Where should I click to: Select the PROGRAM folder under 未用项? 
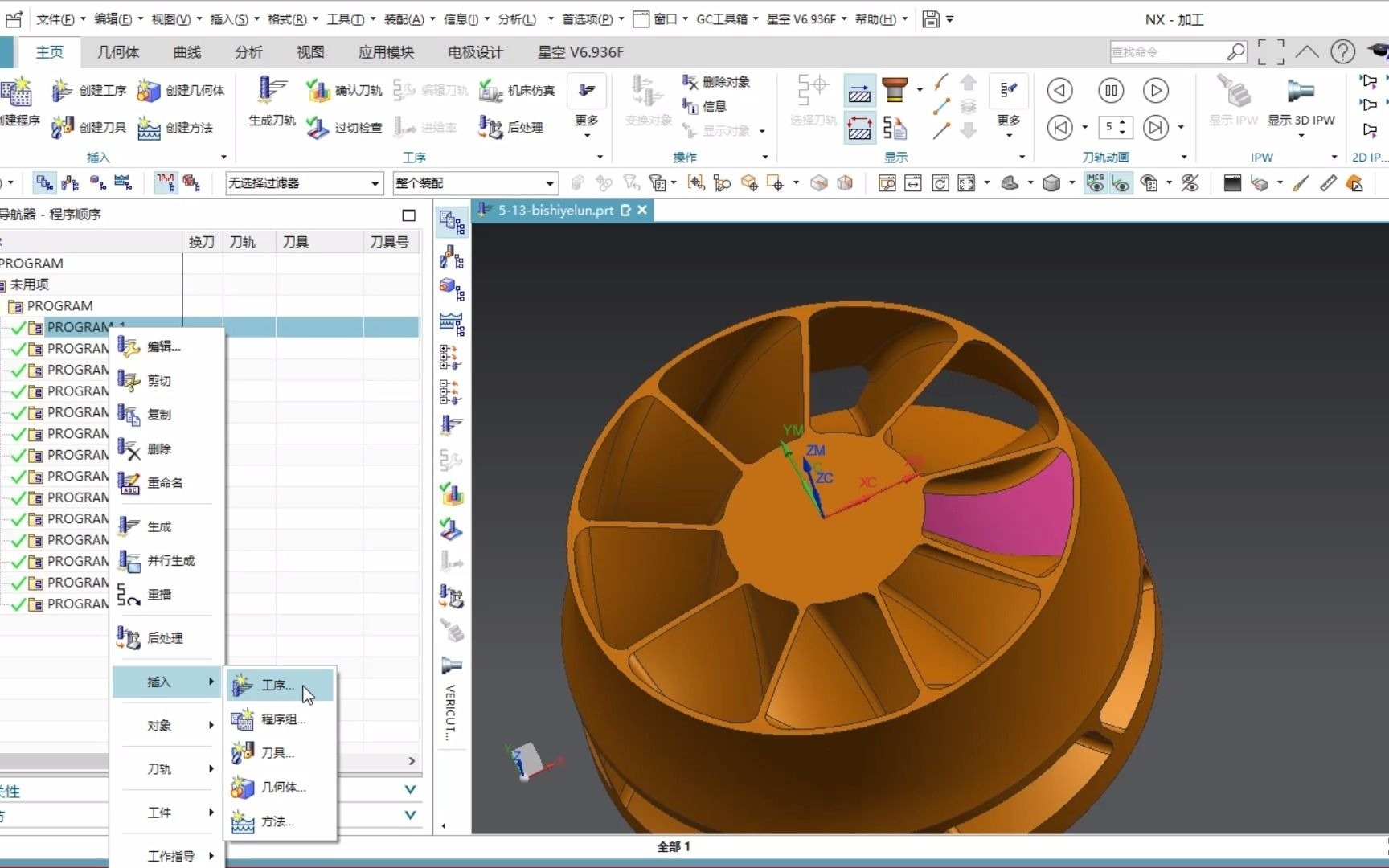pos(59,305)
